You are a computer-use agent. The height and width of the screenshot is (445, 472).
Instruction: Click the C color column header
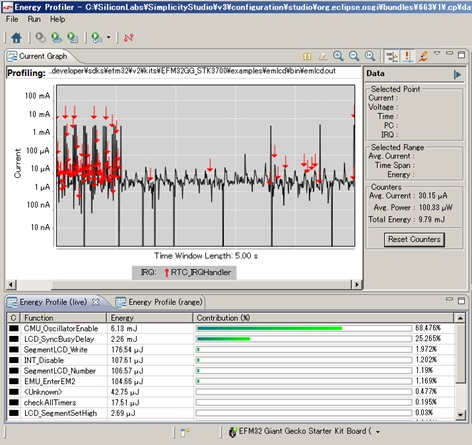point(13,318)
